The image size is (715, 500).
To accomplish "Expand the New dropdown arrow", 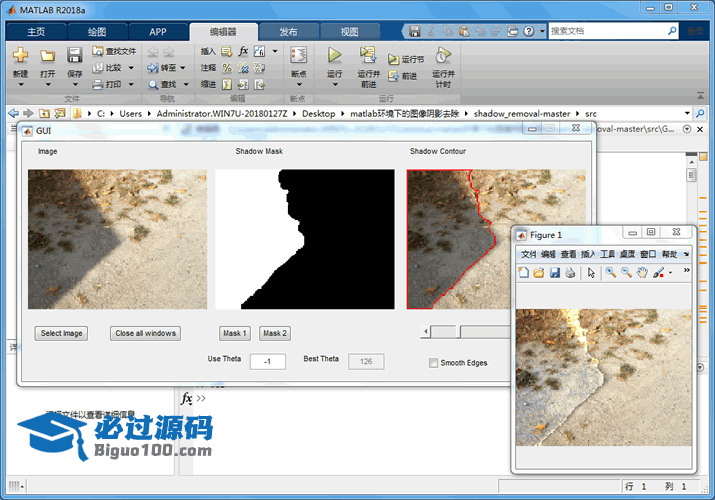I will click(x=21, y=84).
